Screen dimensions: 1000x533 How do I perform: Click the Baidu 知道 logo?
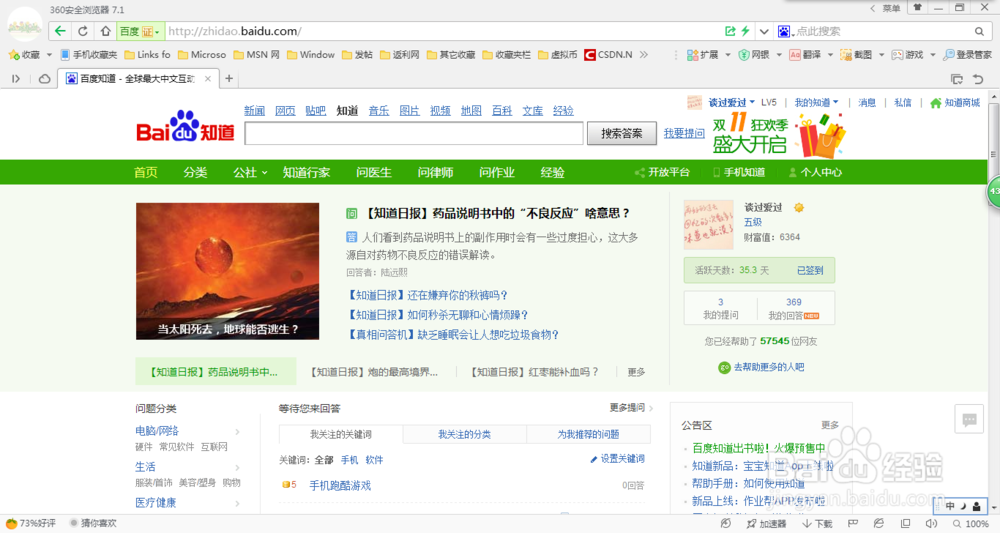coord(186,126)
